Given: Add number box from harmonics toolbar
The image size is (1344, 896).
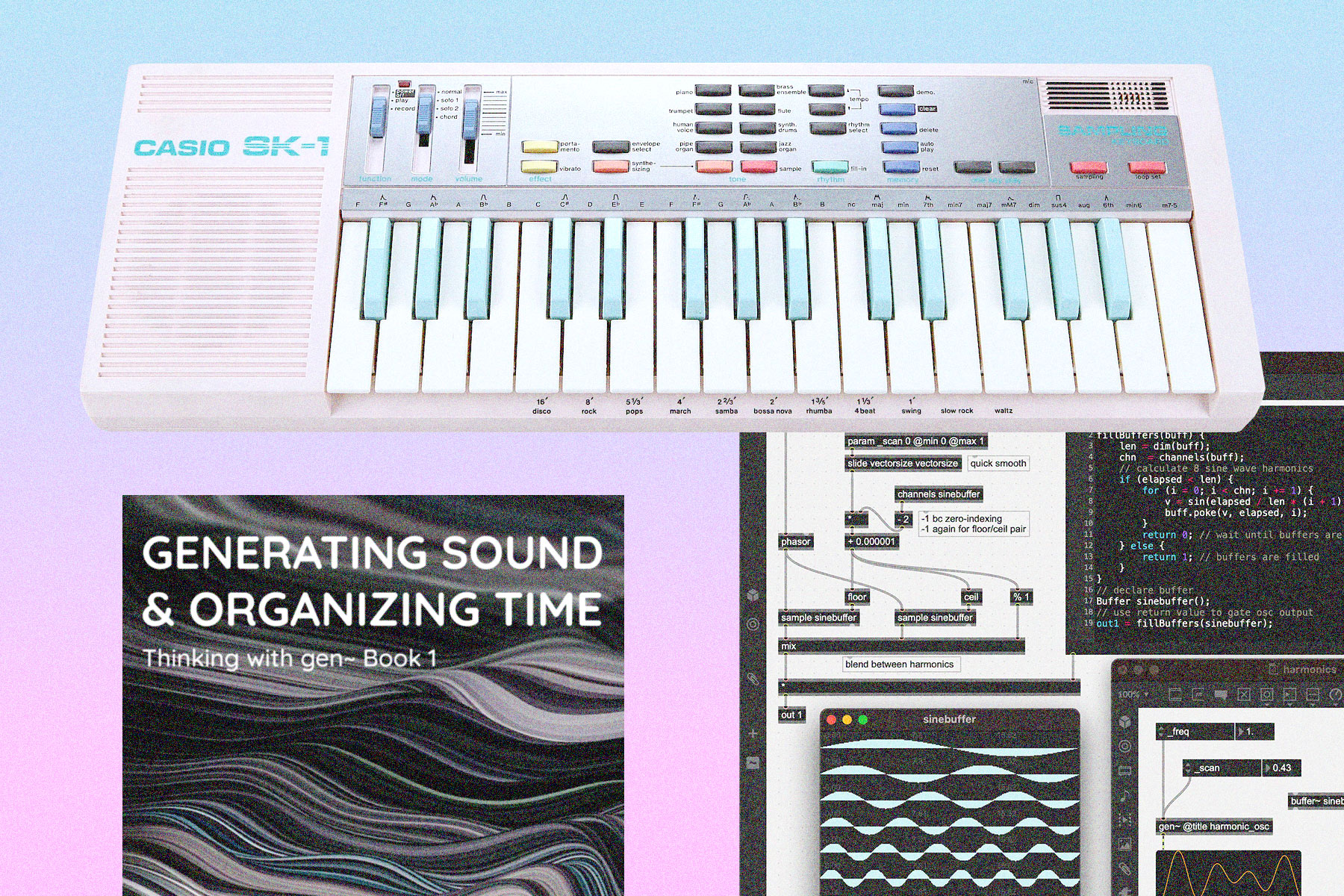Looking at the screenshot, I should [x=1289, y=694].
